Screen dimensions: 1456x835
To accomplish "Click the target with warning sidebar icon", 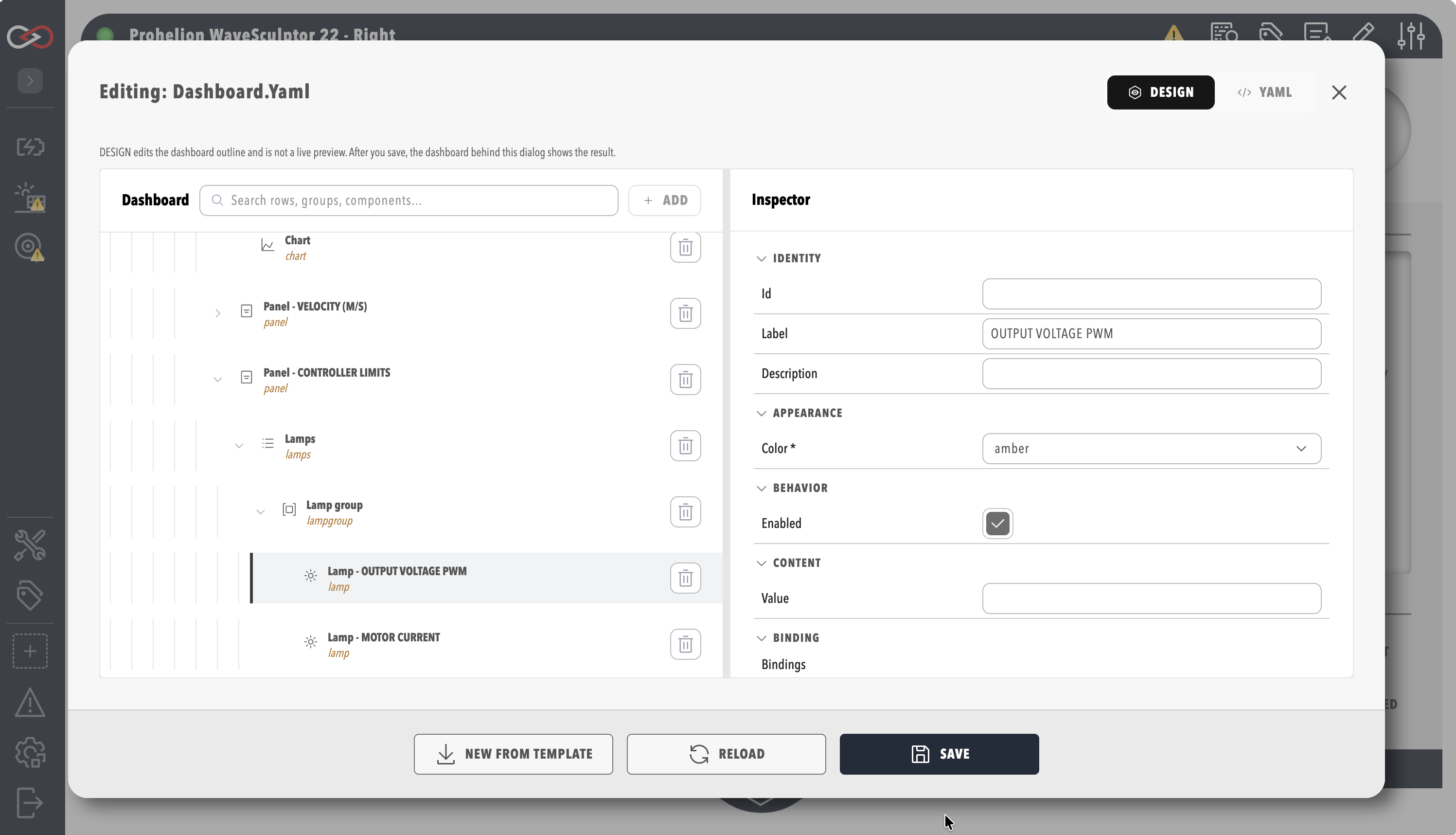I will 30,247.
